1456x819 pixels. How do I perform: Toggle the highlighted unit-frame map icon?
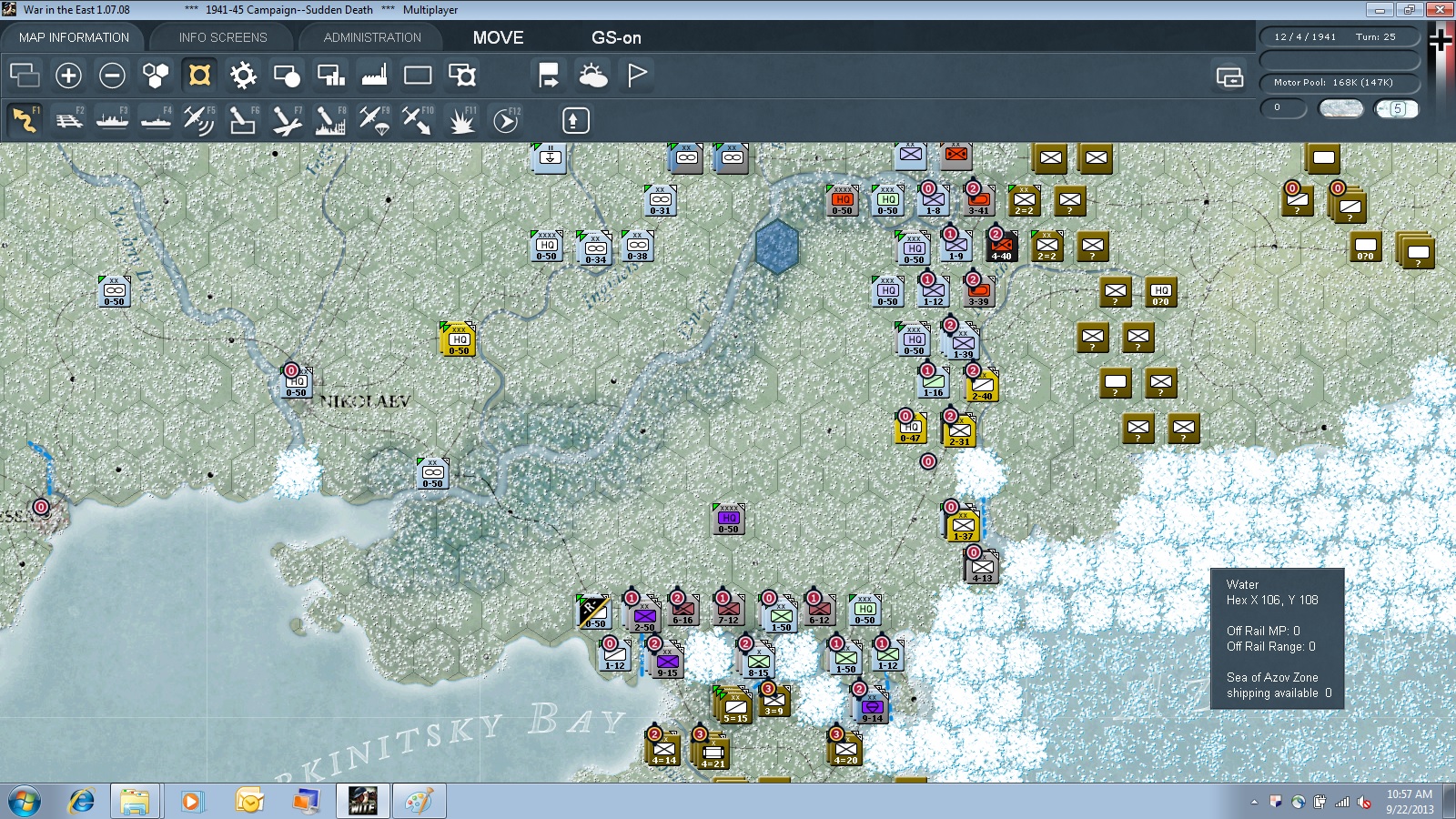pos(199,75)
